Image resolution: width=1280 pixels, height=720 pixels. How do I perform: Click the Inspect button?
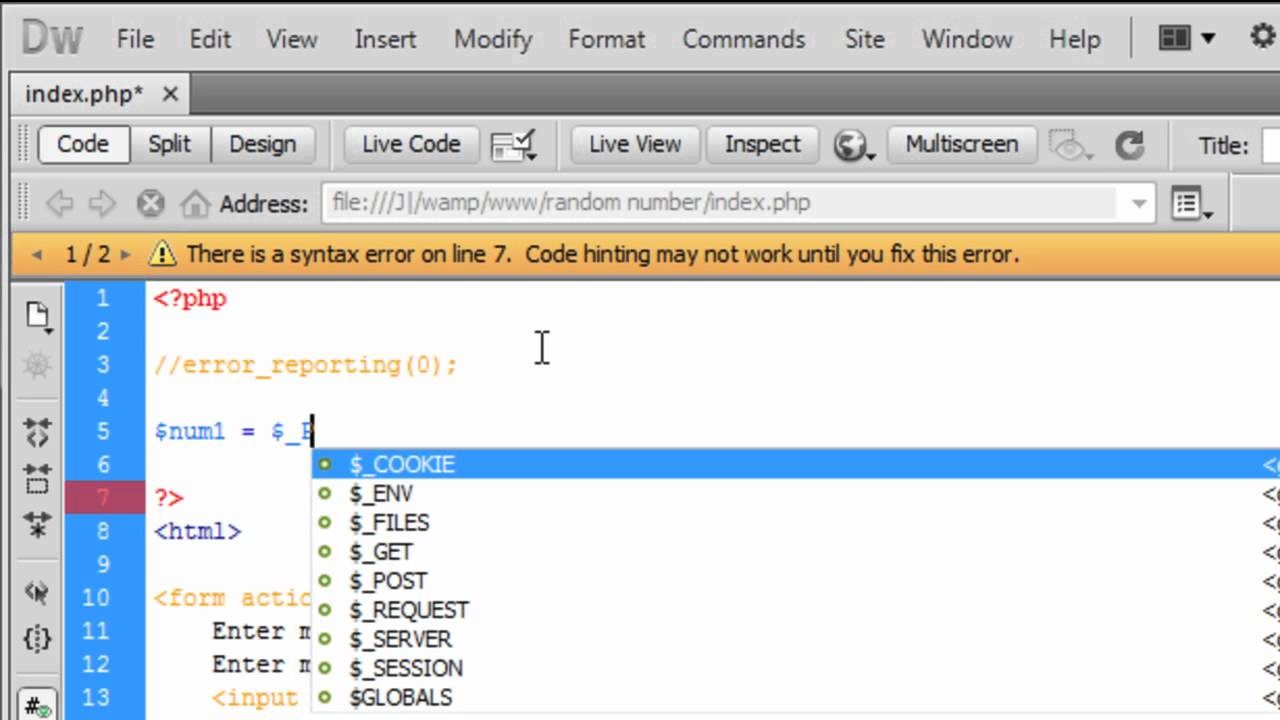pyautogui.click(x=762, y=144)
